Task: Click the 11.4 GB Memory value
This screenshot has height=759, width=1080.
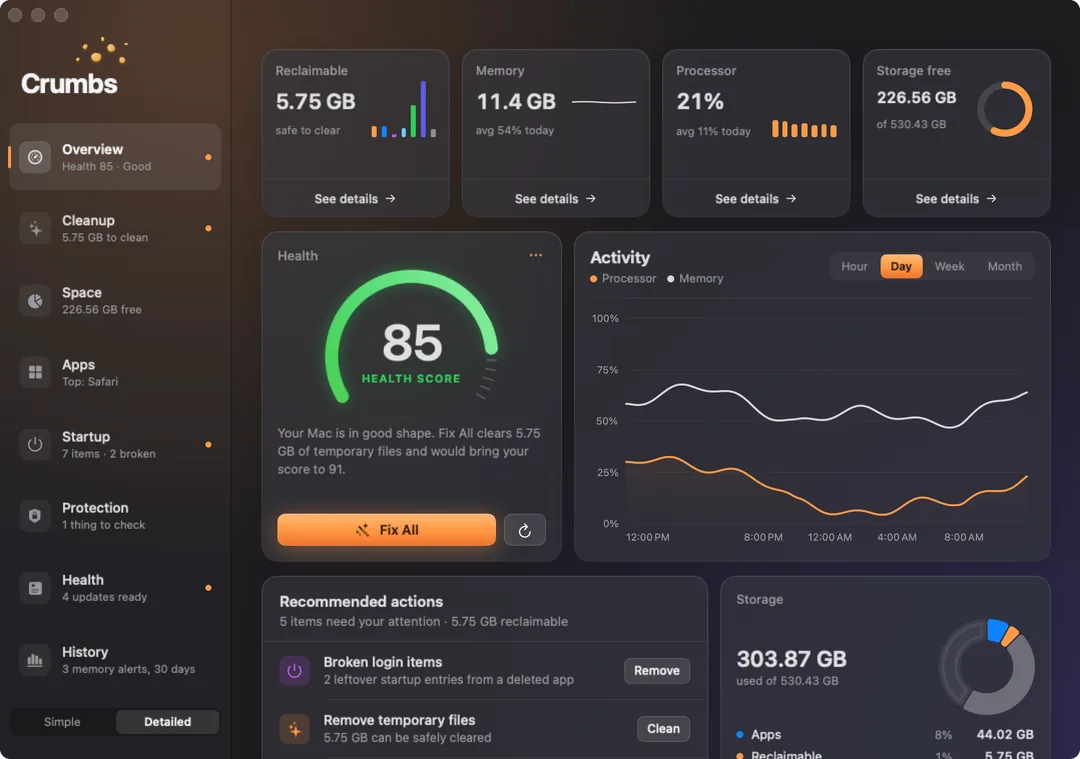Action: click(516, 102)
